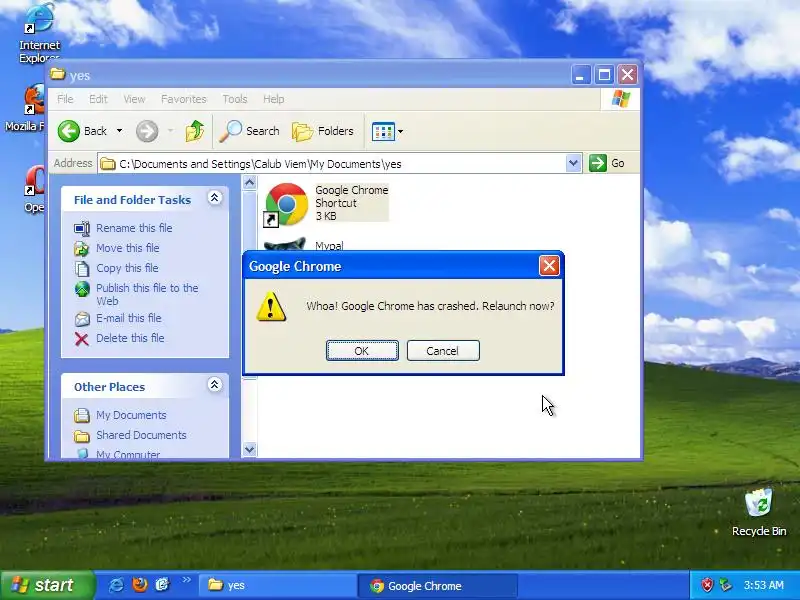Click third Quick Launch icon
Image resolution: width=800 pixels, height=600 pixels.
tap(163, 585)
